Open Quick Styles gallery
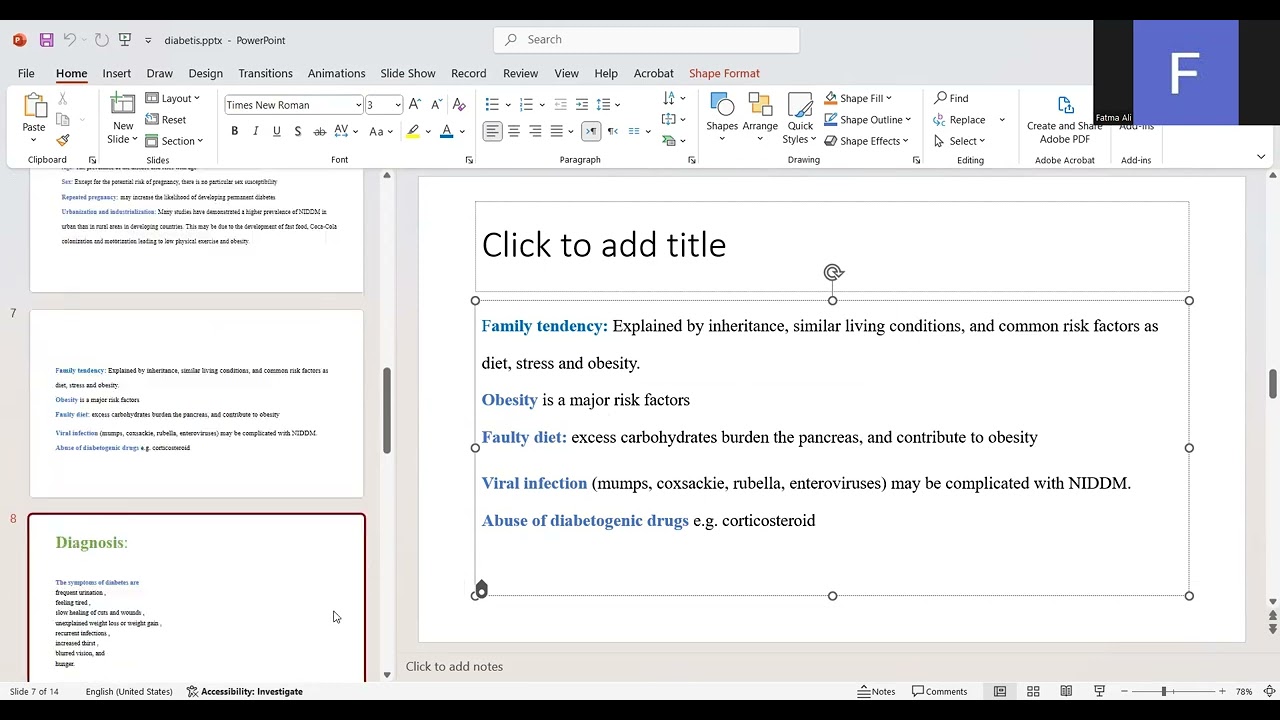 coord(800,118)
